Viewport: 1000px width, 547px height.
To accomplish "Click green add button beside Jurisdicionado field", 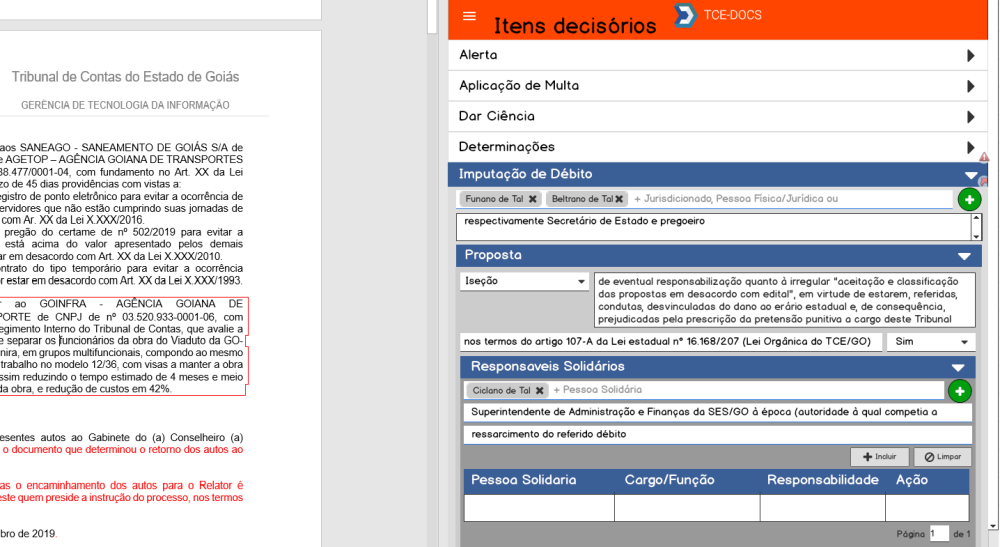I will pyautogui.click(x=969, y=199).
